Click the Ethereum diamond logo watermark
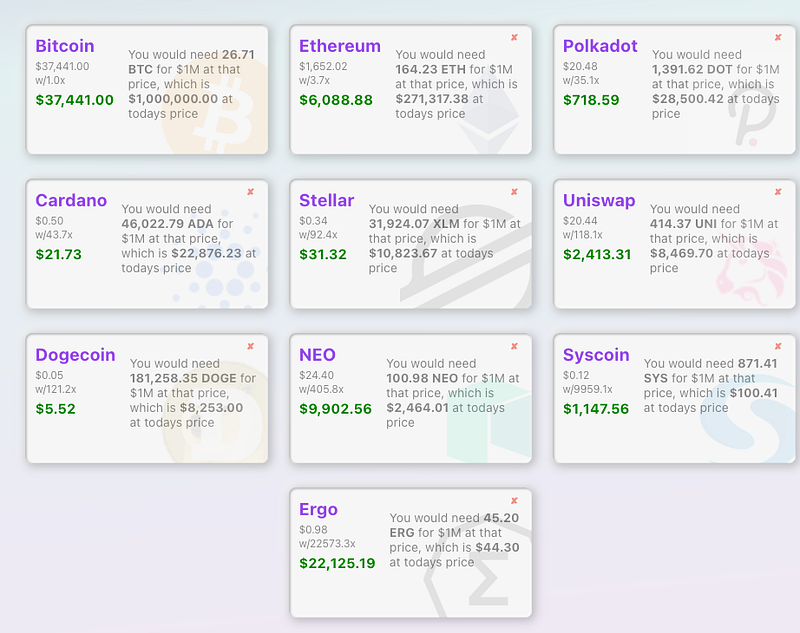The width and height of the screenshot is (800, 633). (x=488, y=122)
